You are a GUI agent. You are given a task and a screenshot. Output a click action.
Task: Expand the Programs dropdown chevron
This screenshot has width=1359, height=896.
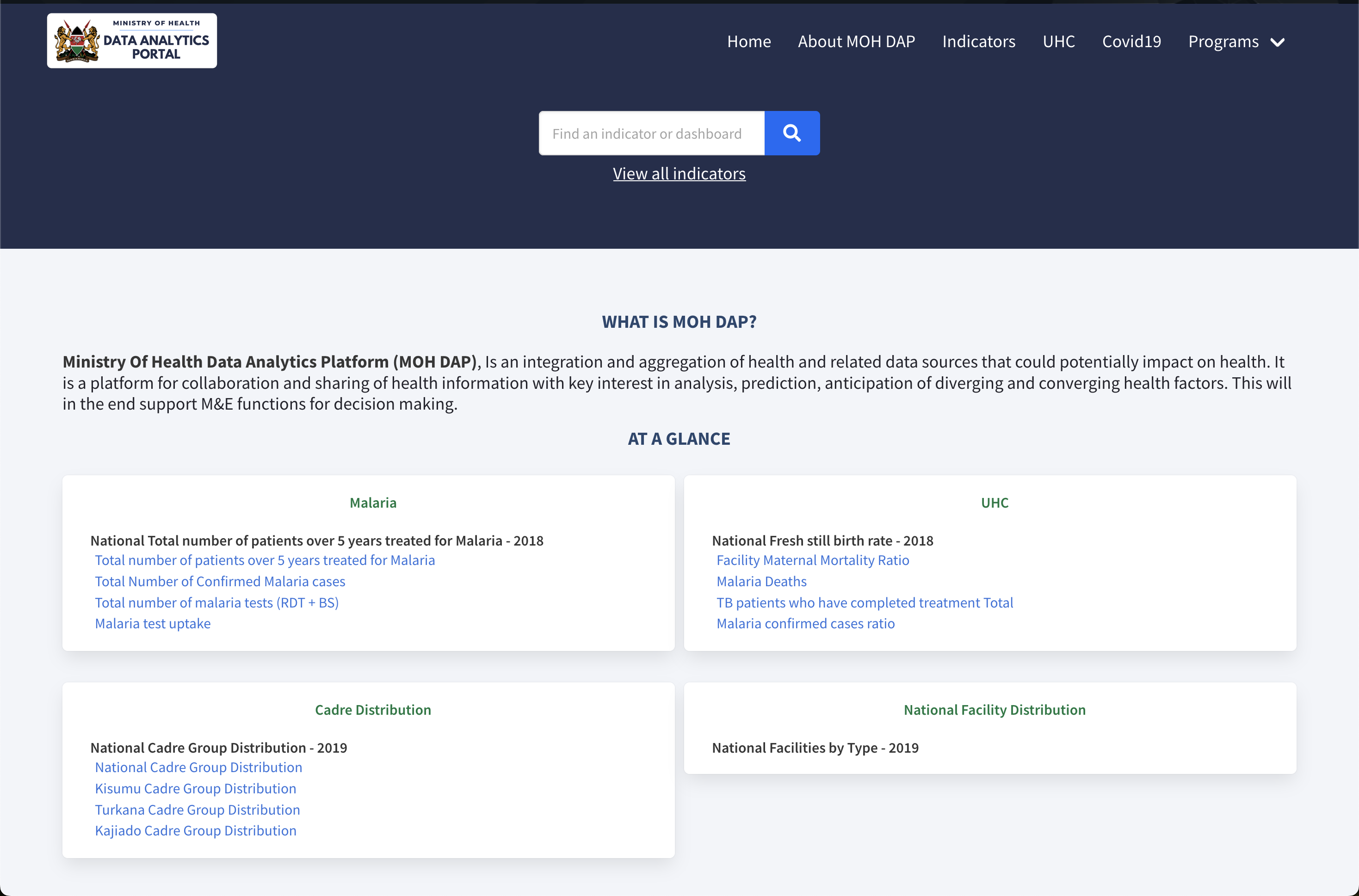click(1277, 42)
